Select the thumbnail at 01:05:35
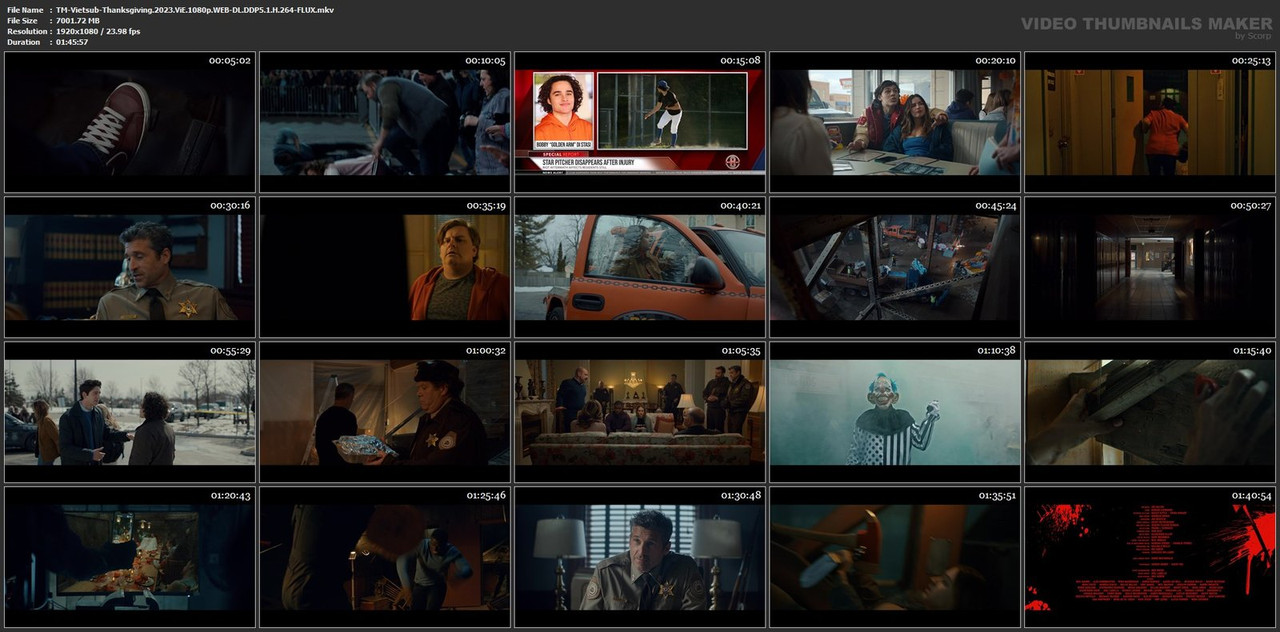Screen dimensions: 1280x632 pos(640,412)
